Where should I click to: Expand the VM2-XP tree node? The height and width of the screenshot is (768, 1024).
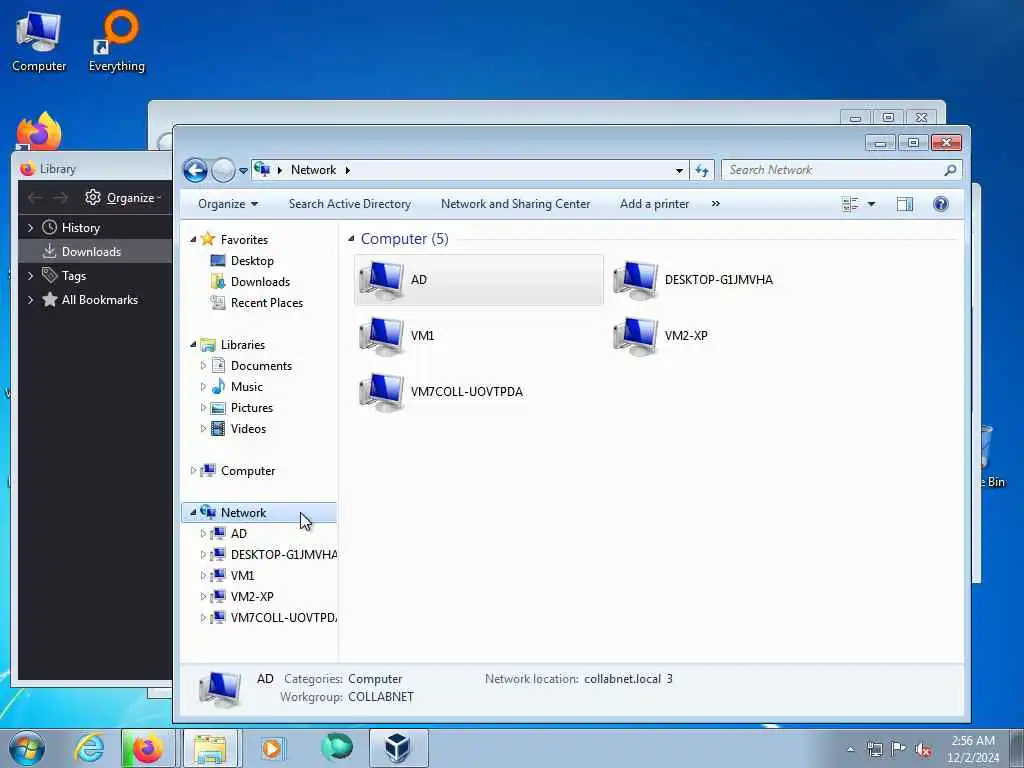tap(203, 596)
